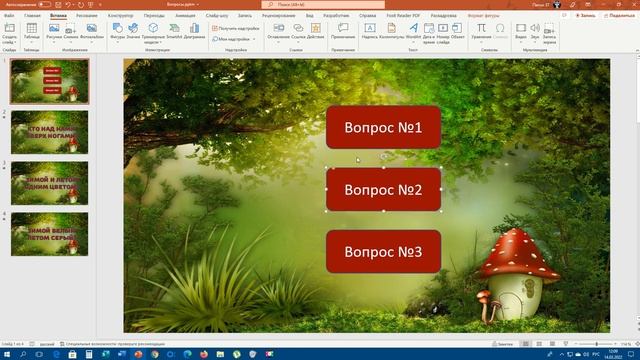Screen dimensions: 640x360
Task: Open the Слайд-шоу tab
Action: 217,16
